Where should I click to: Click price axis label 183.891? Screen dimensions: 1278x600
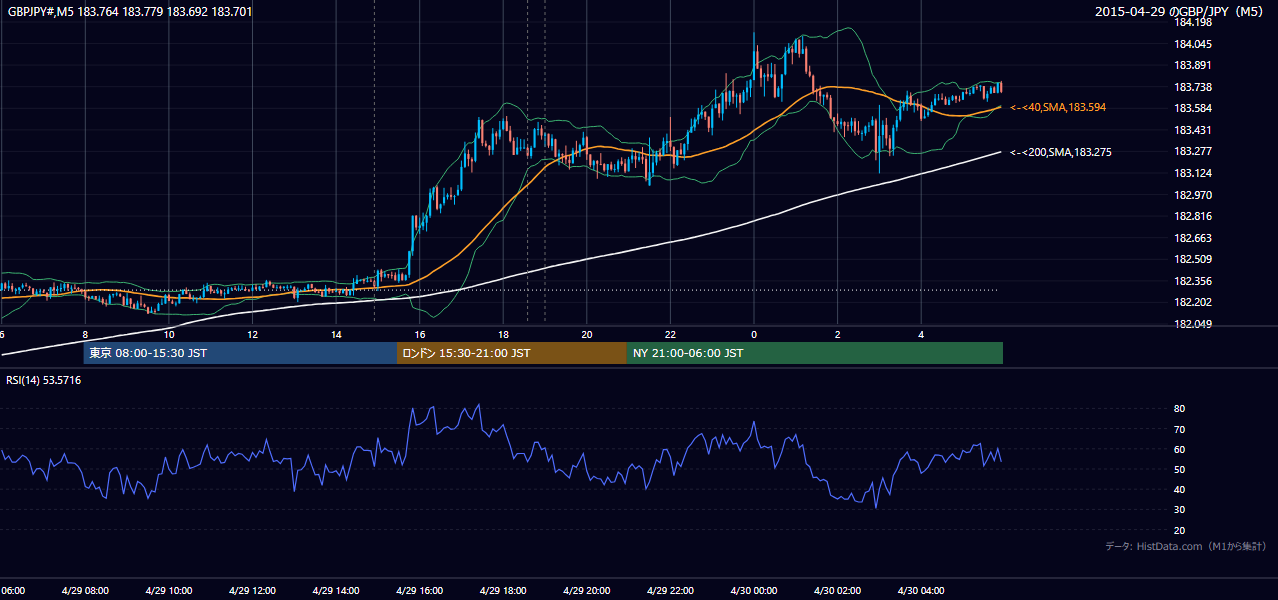[x=1193, y=65]
